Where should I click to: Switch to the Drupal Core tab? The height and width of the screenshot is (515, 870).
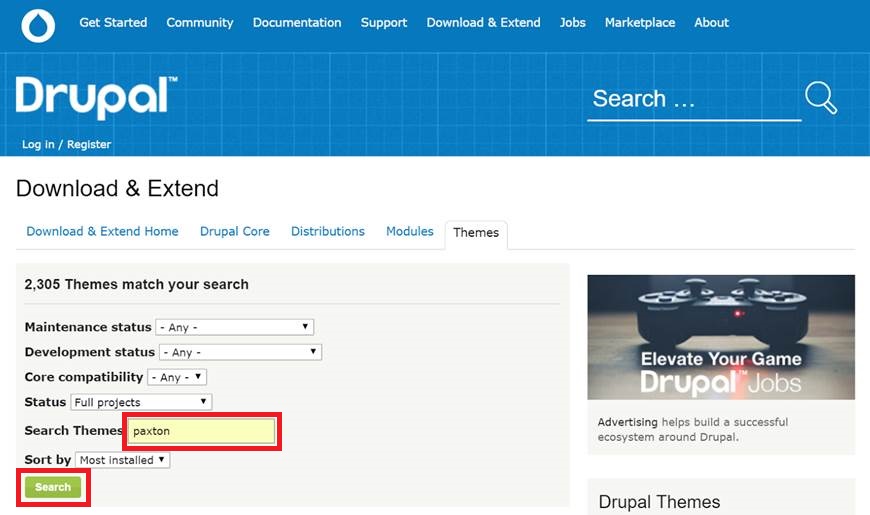(x=235, y=231)
